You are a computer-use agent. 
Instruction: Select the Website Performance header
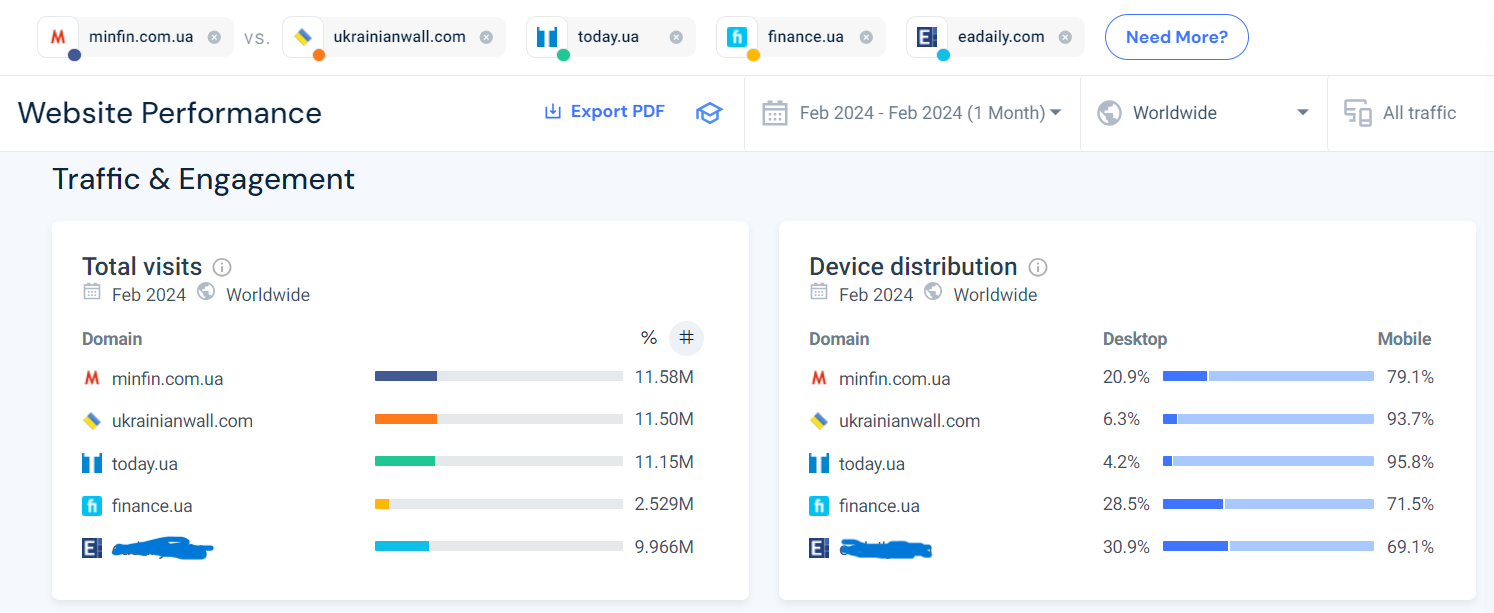(169, 113)
